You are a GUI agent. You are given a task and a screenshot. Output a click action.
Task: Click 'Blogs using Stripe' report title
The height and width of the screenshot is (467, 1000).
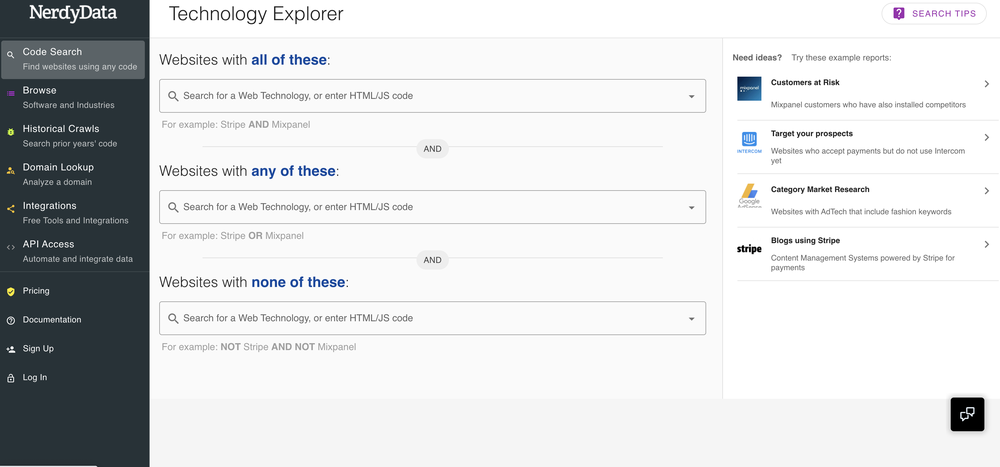point(805,241)
